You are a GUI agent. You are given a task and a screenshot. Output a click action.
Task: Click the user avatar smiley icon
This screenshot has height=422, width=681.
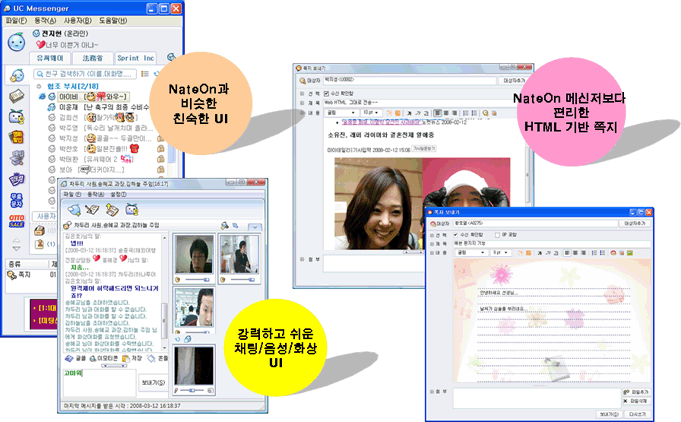[x=17, y=42]
